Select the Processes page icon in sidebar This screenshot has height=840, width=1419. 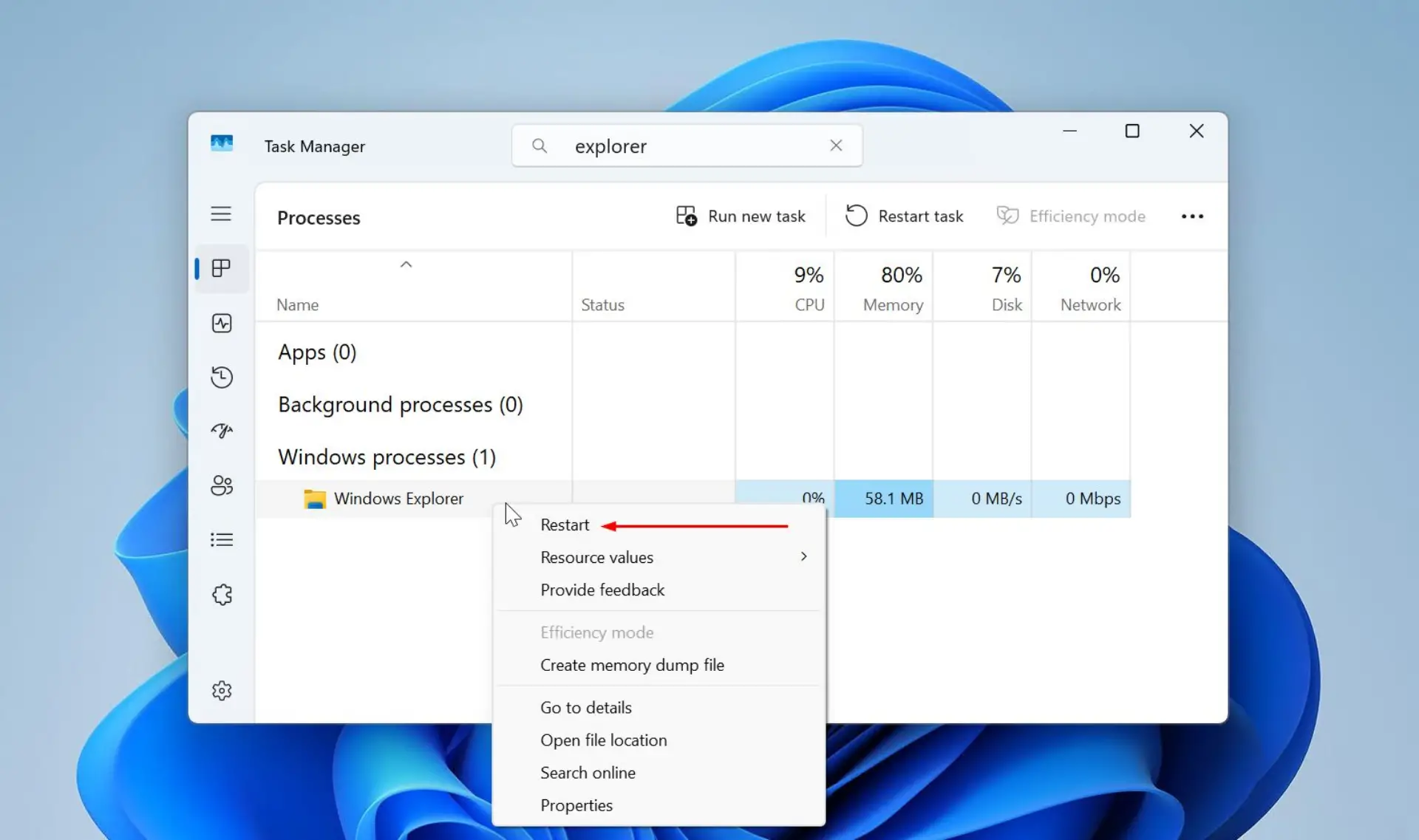click(221, 268)
